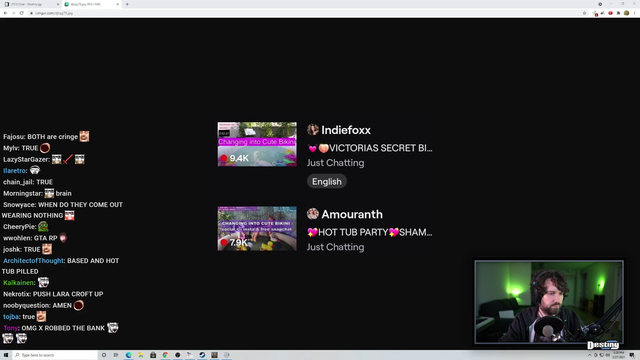Image resolution: width=640 pixels, height=360 pixels.
Task: Click the username Tony in chat
Action: [11, 328]
